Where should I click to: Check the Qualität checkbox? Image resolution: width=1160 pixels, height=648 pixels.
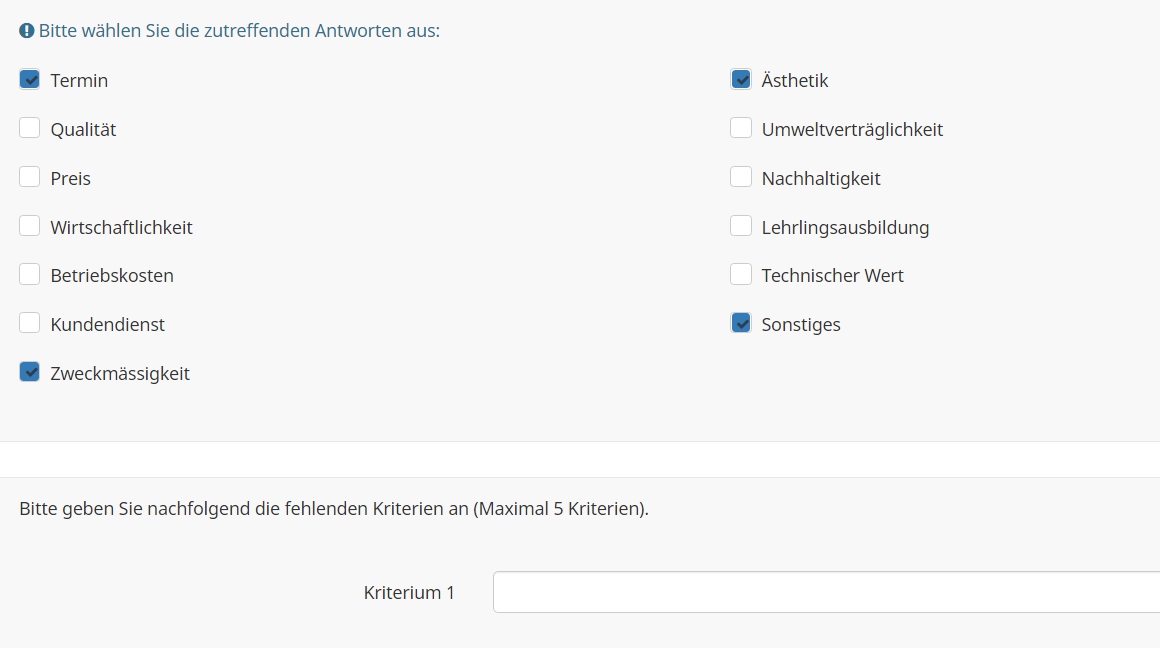click(30, 129)
